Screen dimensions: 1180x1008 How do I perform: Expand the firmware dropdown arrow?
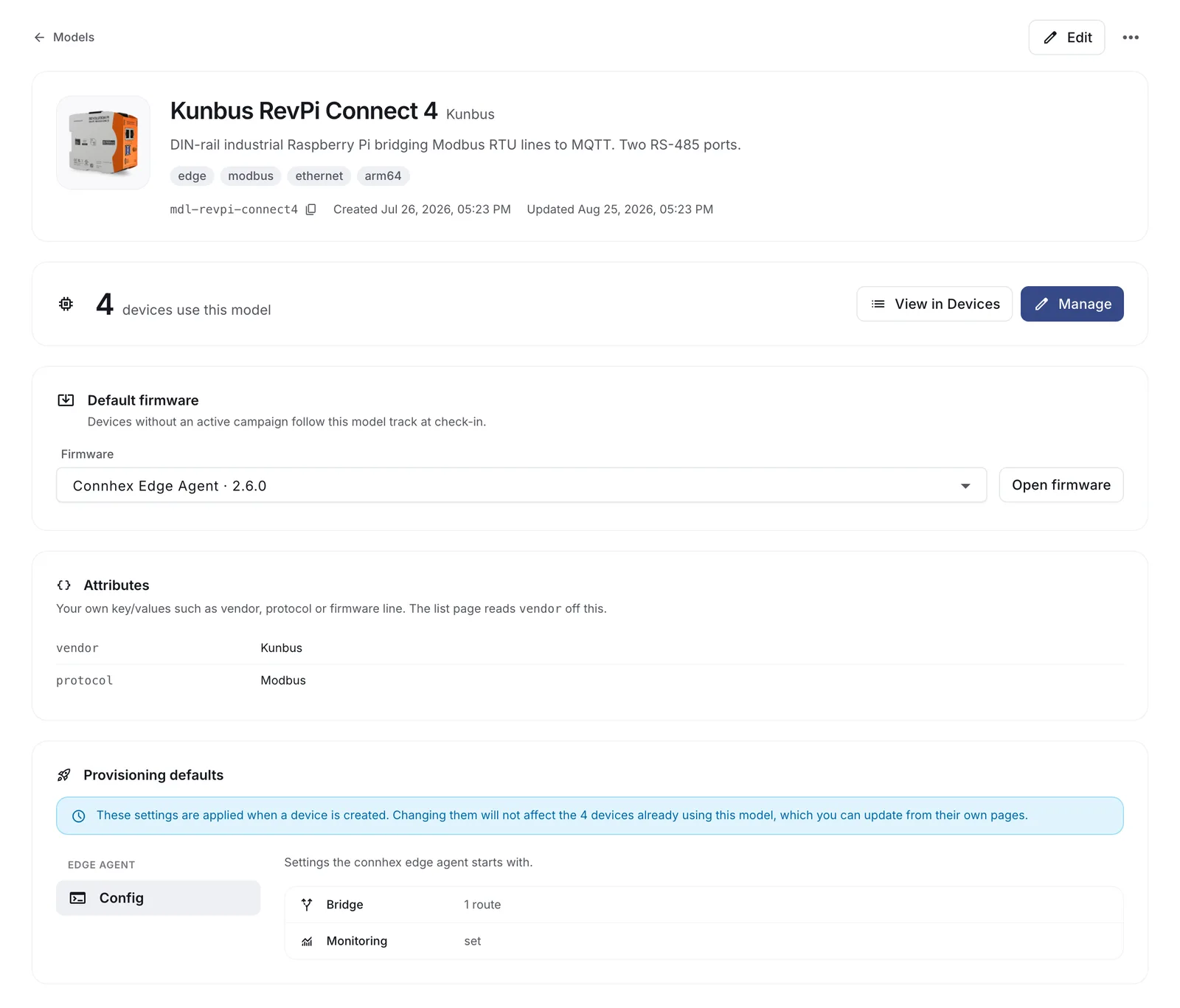pos(965,486)
